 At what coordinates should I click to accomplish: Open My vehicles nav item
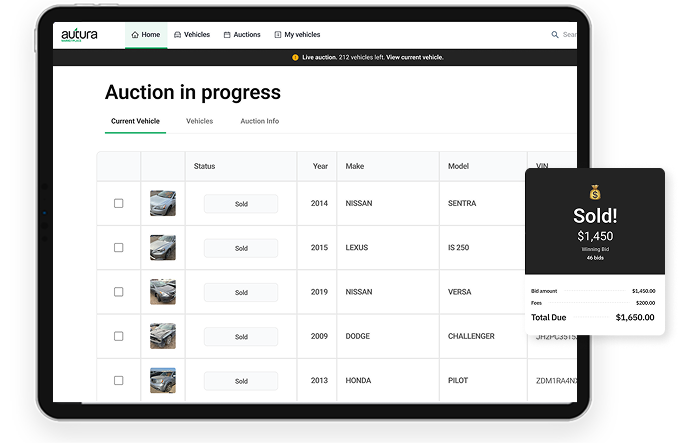coord(298,35)
